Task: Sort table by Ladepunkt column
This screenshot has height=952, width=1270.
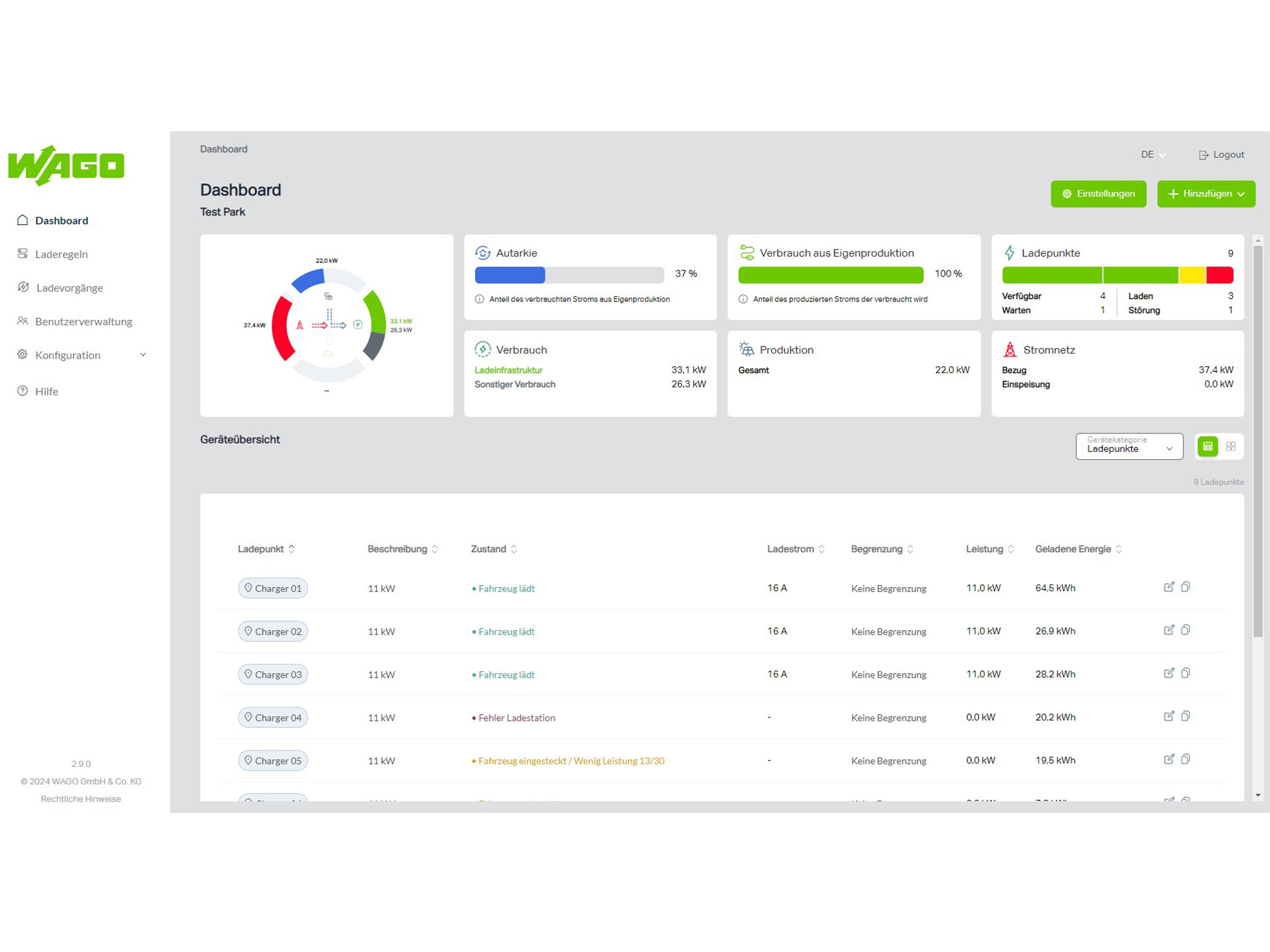Action: (x=266, y=549)
